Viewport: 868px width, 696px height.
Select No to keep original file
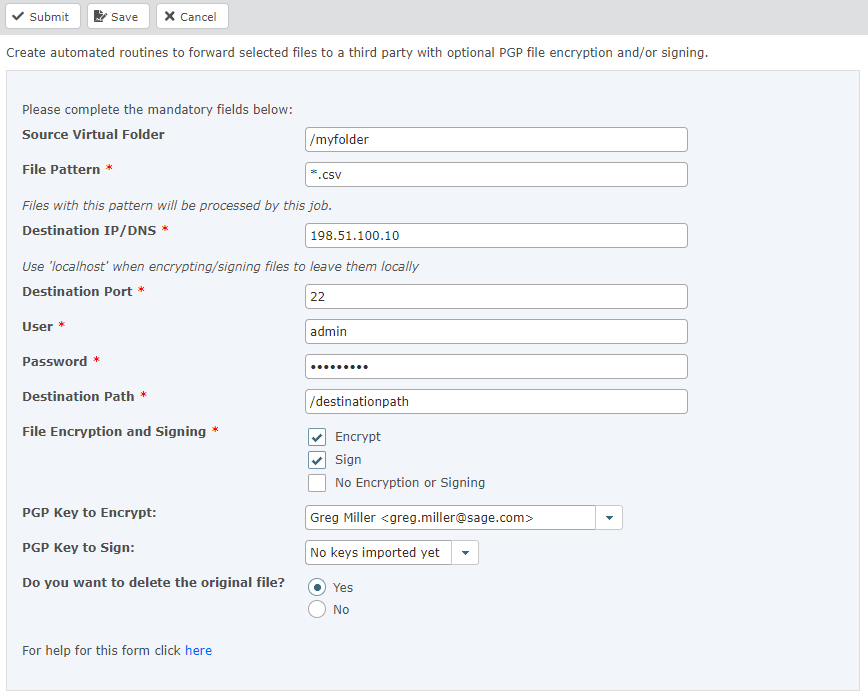click(x=317, y=609)
